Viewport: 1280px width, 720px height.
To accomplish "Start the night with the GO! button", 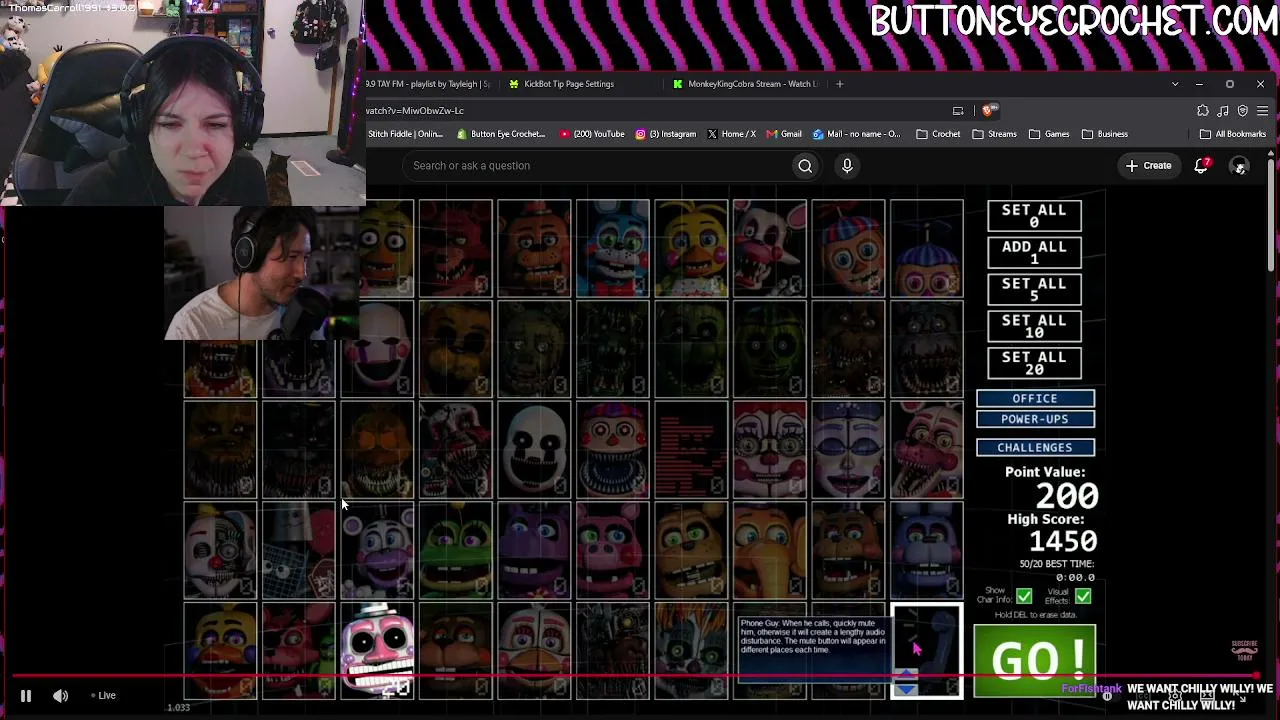I will click(x=1035, y=660).
